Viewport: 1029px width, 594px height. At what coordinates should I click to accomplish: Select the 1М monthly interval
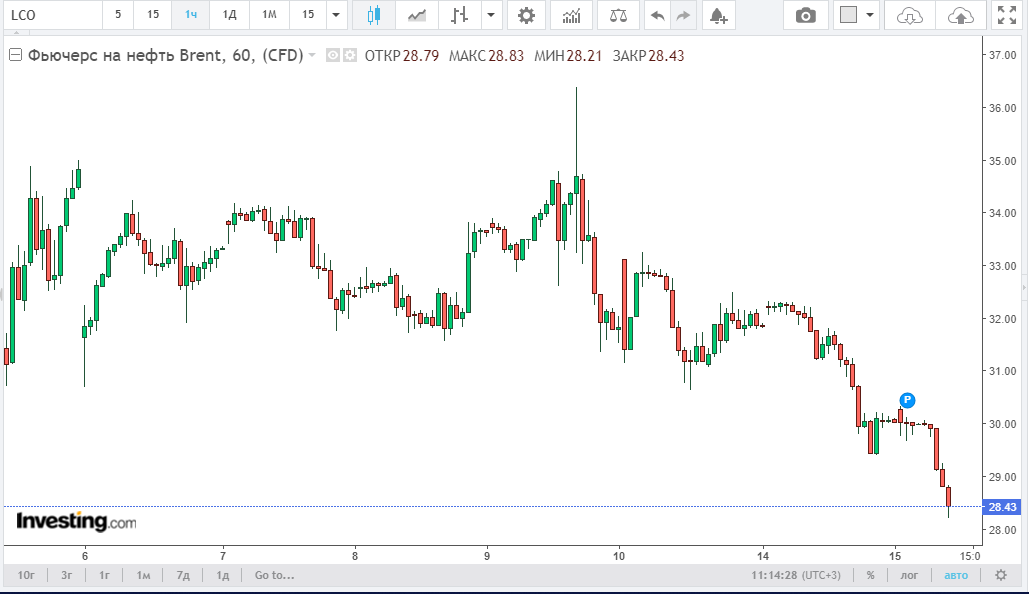point(270,14)
